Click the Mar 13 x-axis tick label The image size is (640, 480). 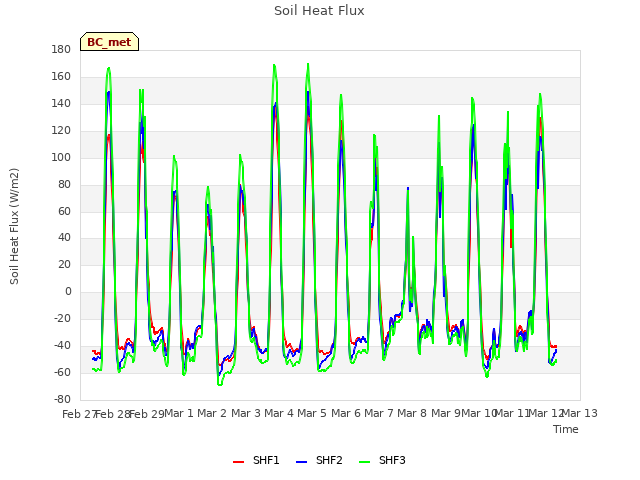[x=580, y=413]
